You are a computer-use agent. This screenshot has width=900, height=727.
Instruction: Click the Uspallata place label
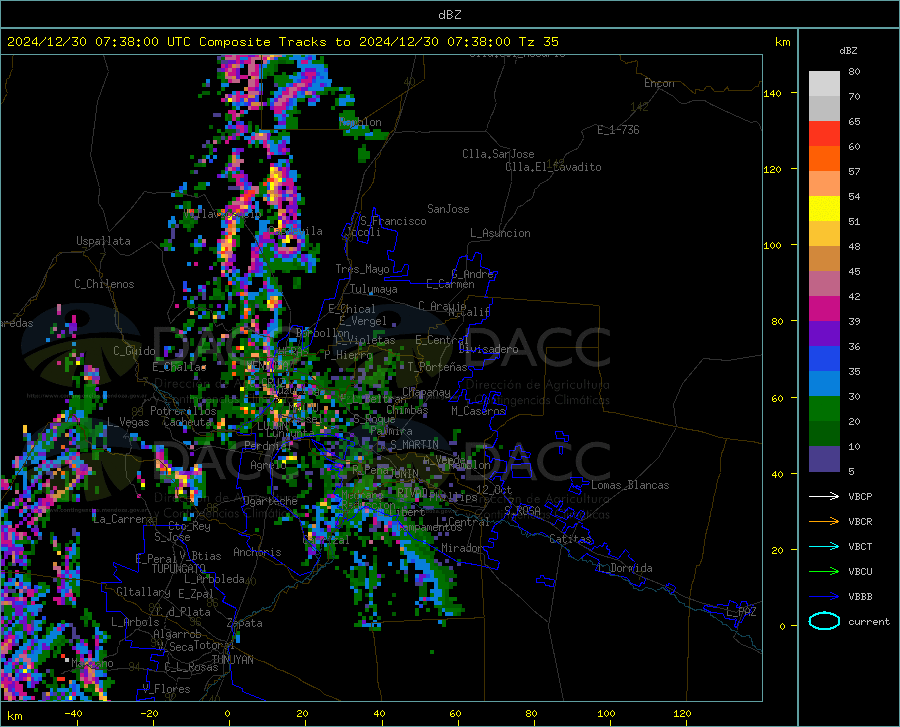pyautogui.click(x=103, y=241)
